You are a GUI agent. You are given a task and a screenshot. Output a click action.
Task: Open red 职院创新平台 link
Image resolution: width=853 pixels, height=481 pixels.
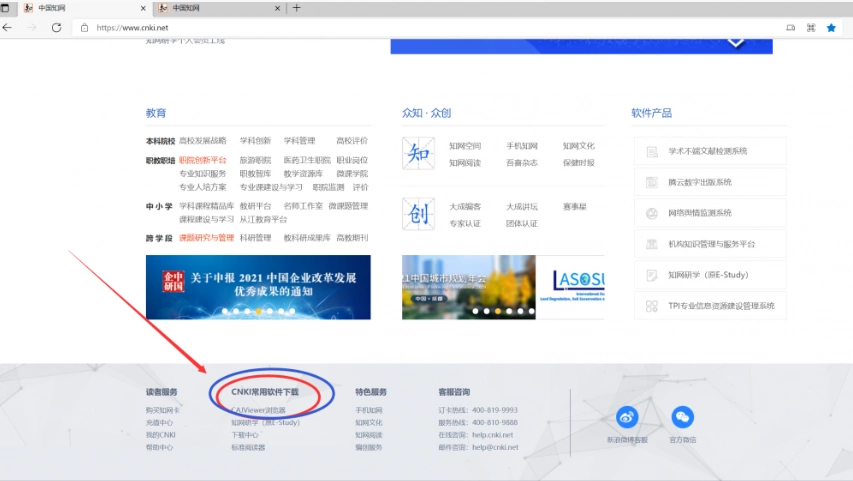[x=203, y=160]
